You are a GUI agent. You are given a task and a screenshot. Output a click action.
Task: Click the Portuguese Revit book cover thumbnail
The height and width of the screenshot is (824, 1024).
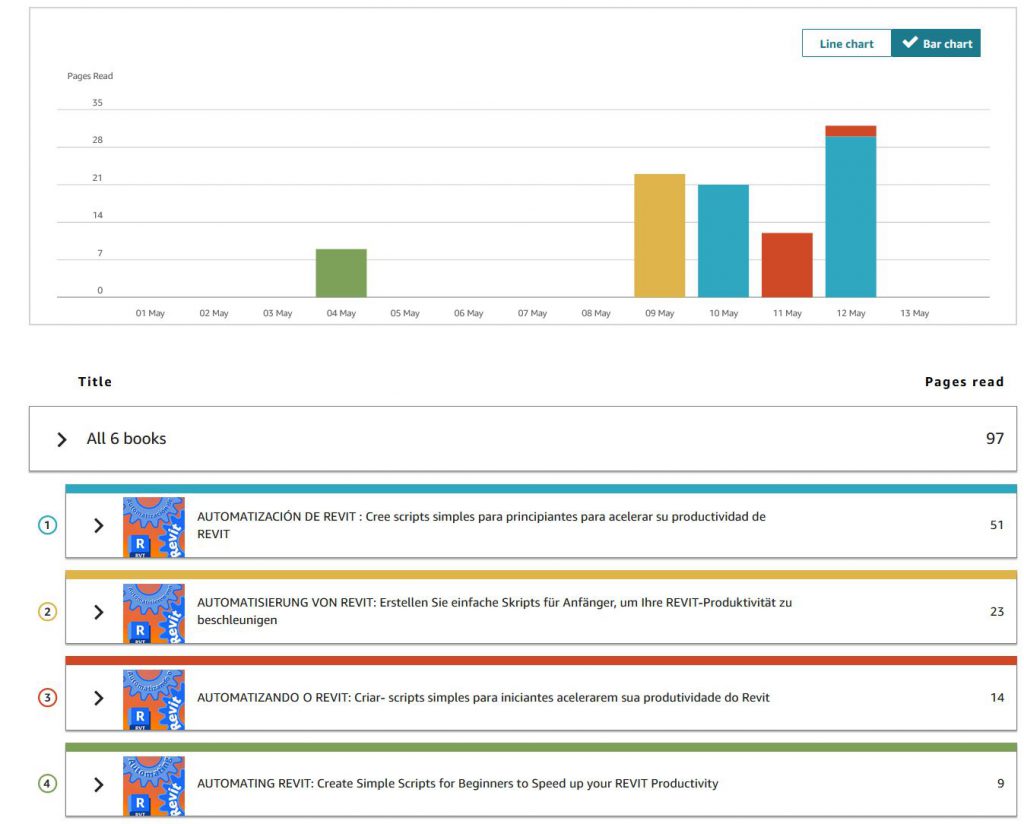click(153, 698)
